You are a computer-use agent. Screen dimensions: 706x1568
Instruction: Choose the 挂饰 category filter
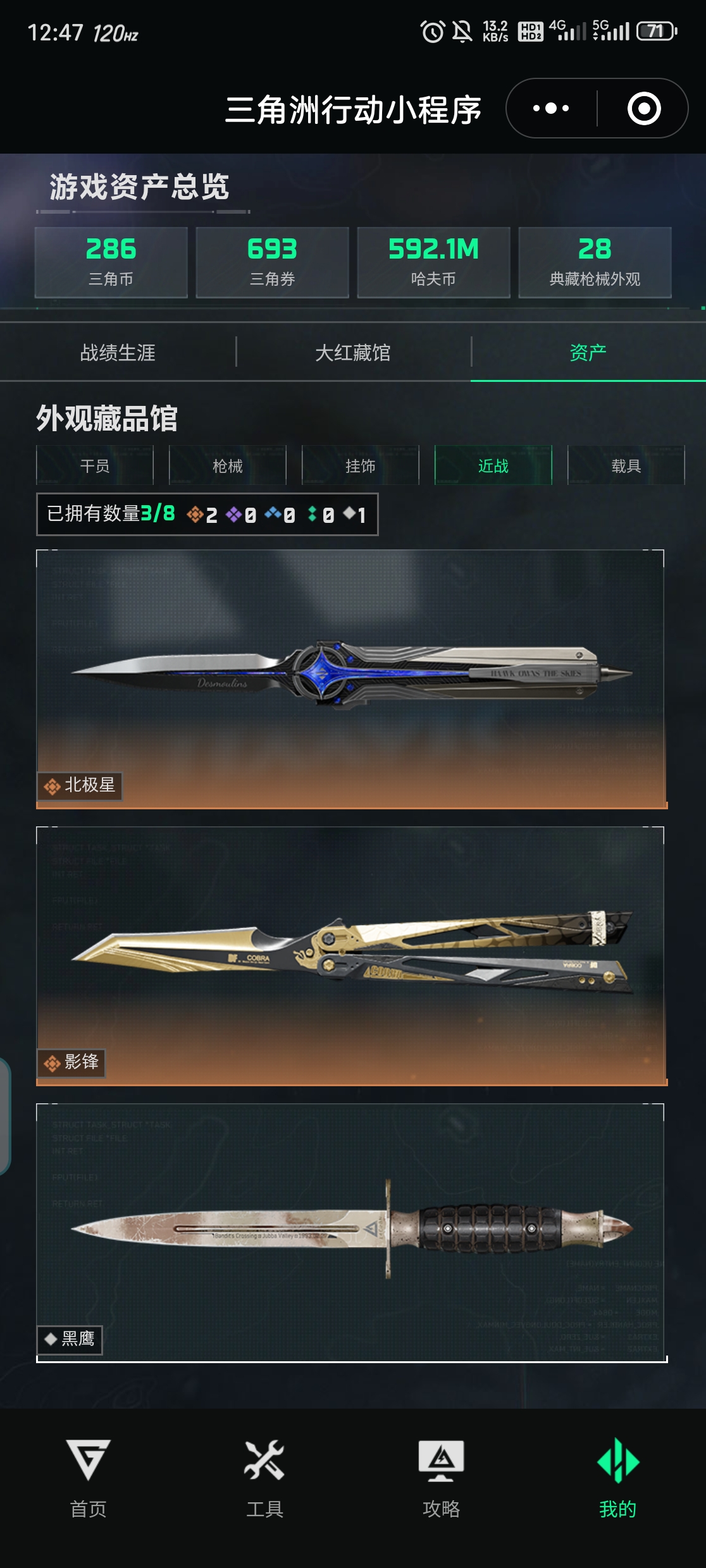coord(361,465)
